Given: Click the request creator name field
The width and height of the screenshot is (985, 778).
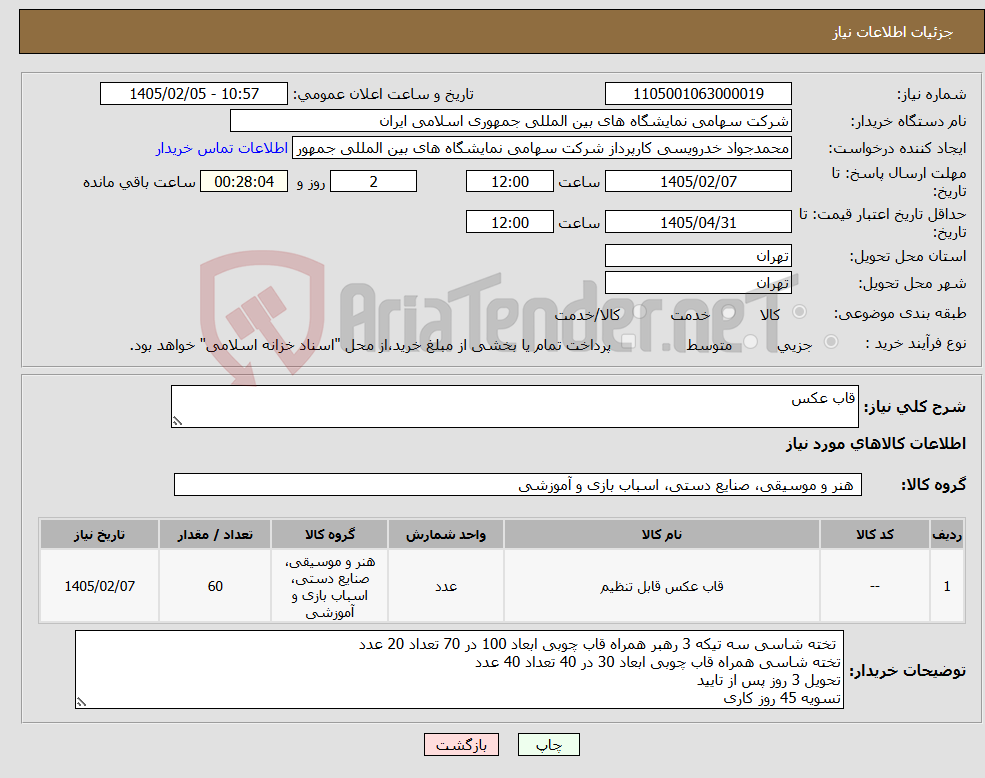Looking at the screenshot, I should point(541,148).
